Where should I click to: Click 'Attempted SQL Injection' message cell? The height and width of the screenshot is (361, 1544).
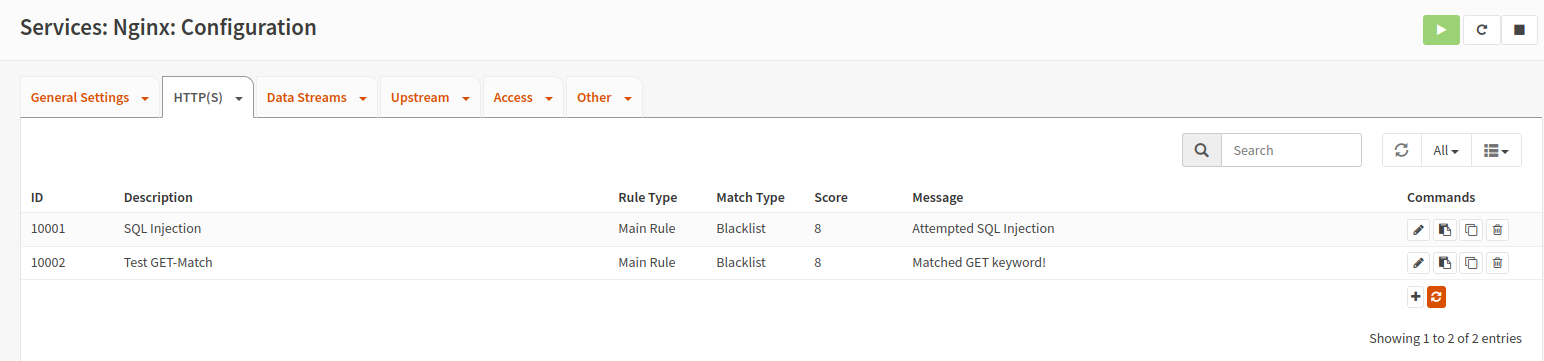coord(983,229)
